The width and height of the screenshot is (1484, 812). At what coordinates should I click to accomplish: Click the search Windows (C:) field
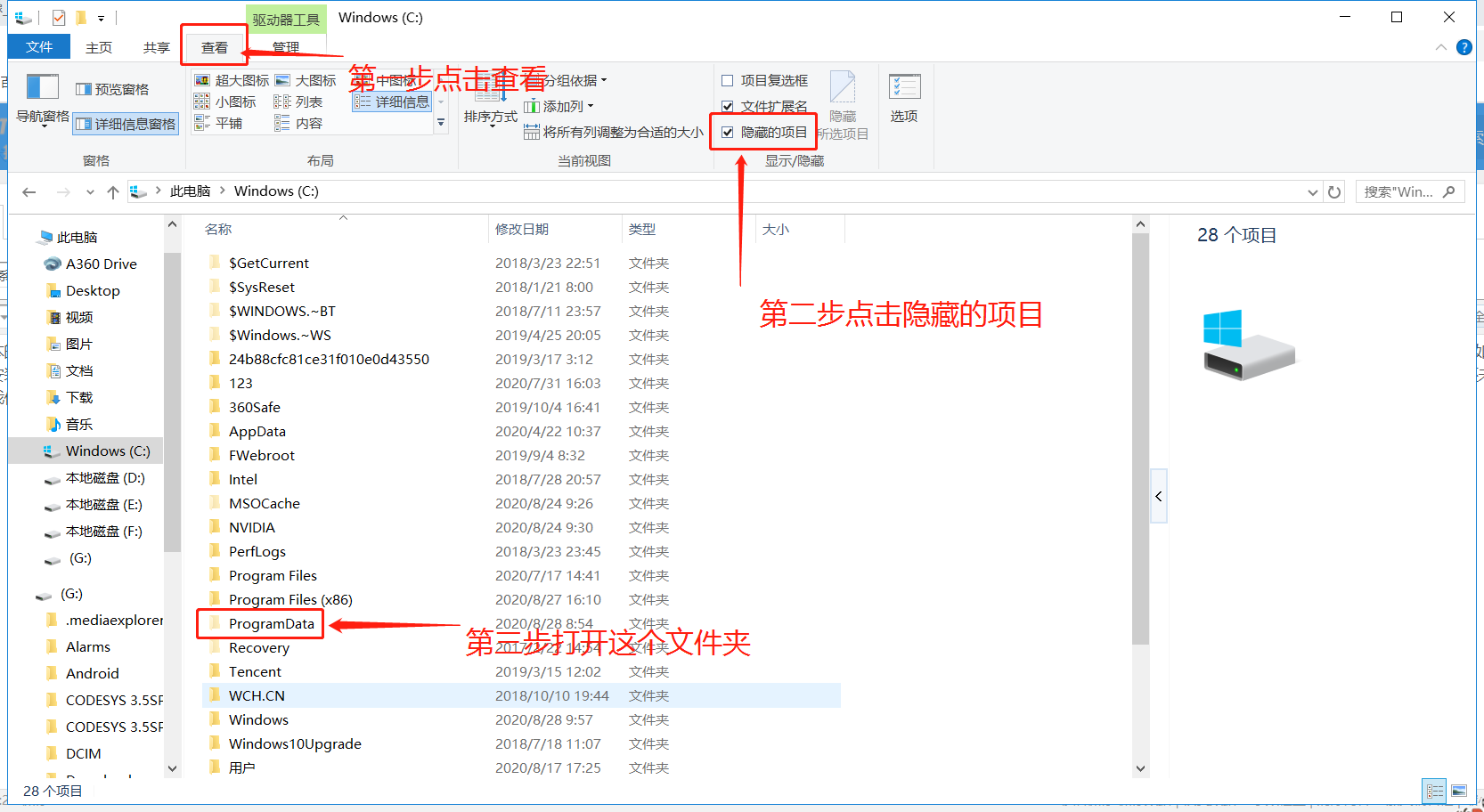1409,191
